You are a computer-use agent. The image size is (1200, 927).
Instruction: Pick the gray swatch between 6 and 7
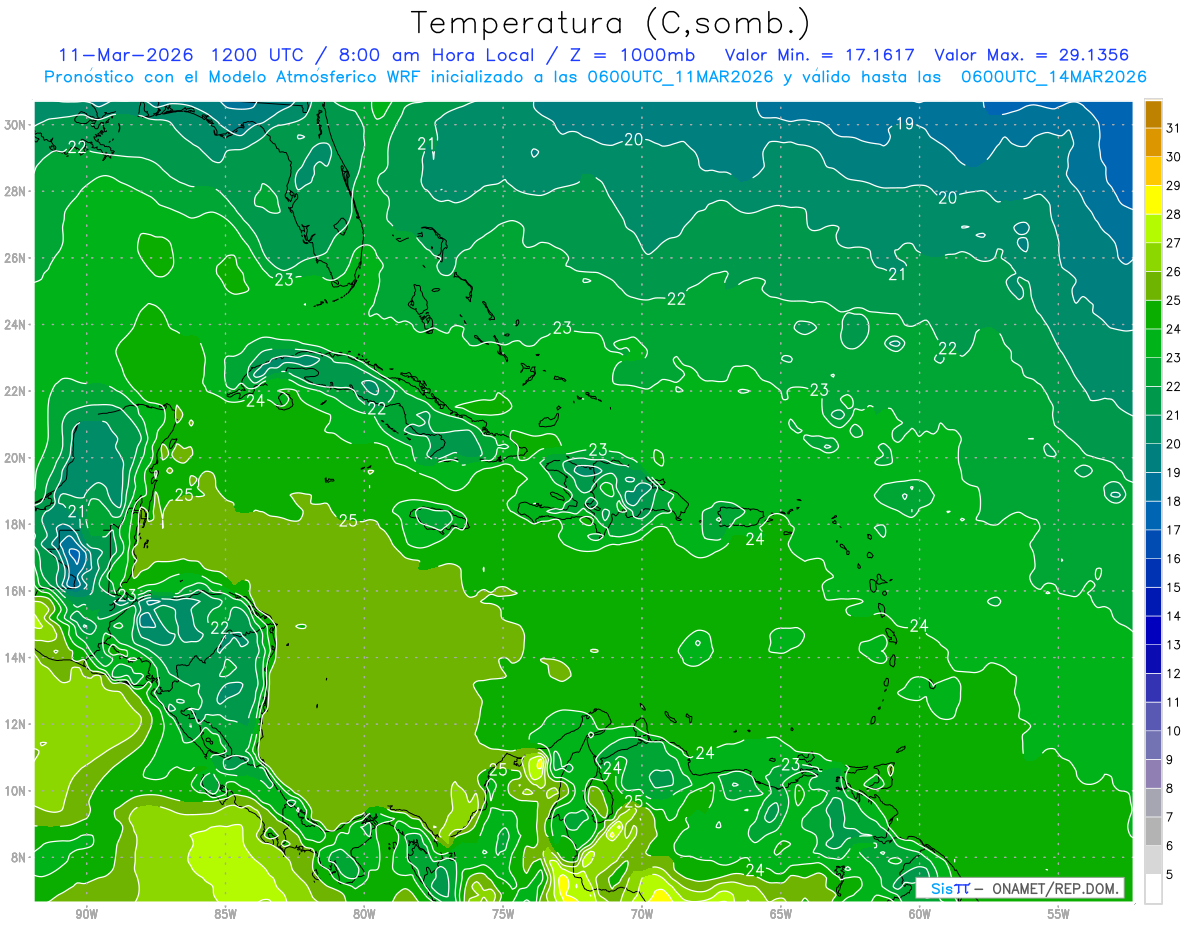[x=1153, y=832]
